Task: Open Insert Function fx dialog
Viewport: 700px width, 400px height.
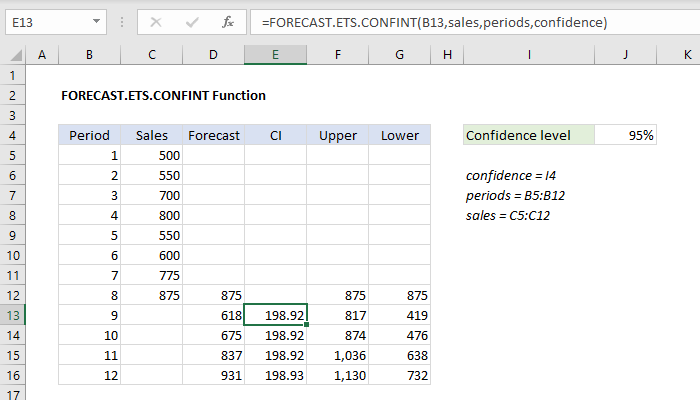Action: click(x=228, y=22)
